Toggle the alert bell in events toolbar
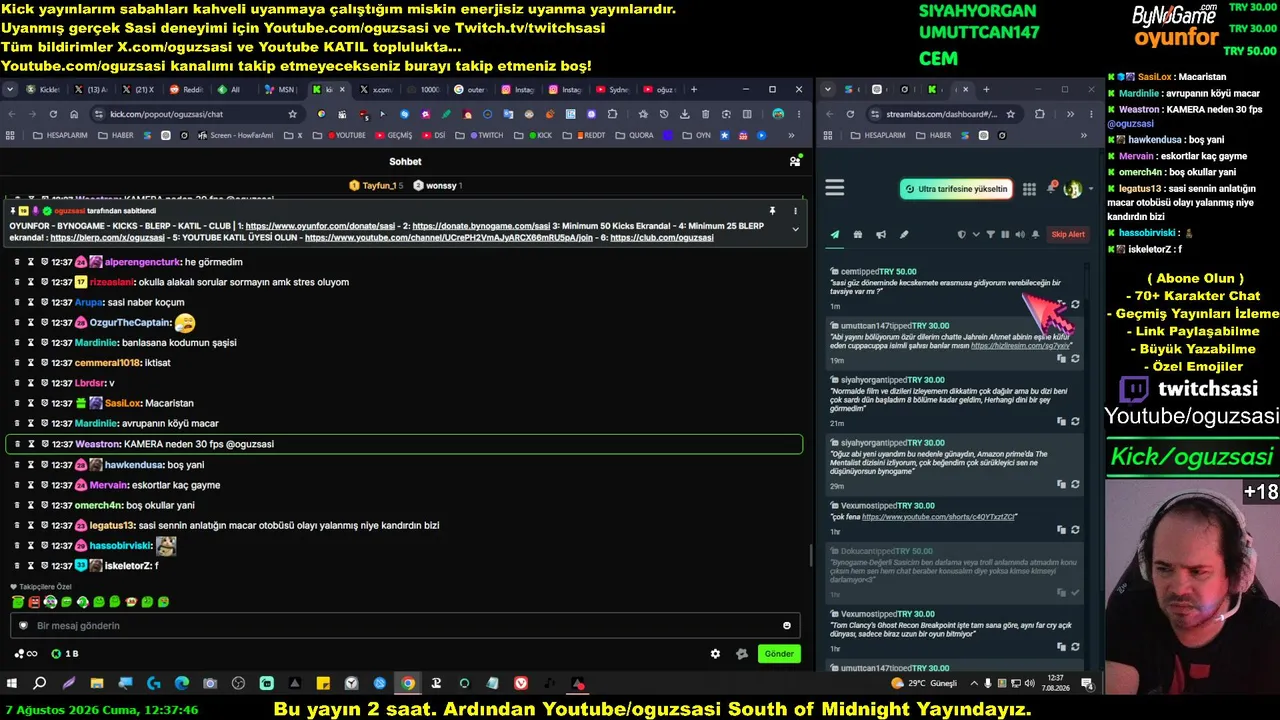 tap(1035, 235)
